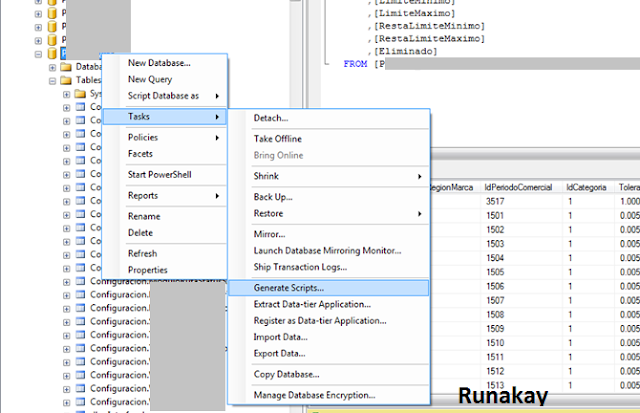Open the Policies submenu
This screenshot has width=640, height=413.
pos(164,137)
